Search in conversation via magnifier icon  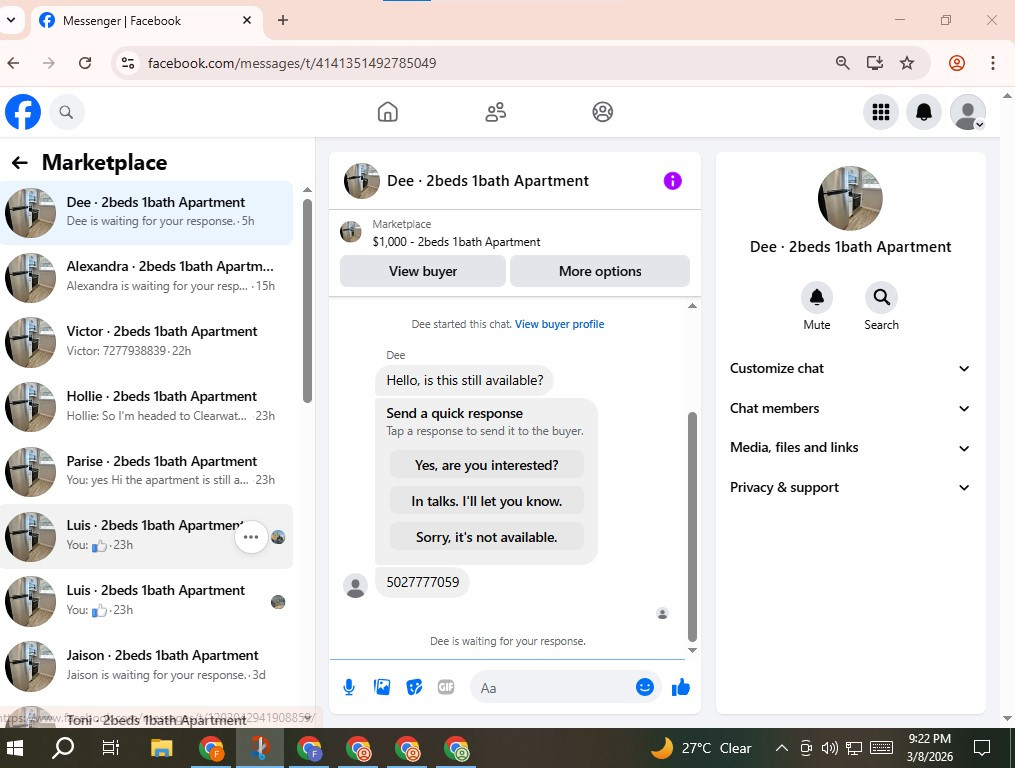click(881, 297)
